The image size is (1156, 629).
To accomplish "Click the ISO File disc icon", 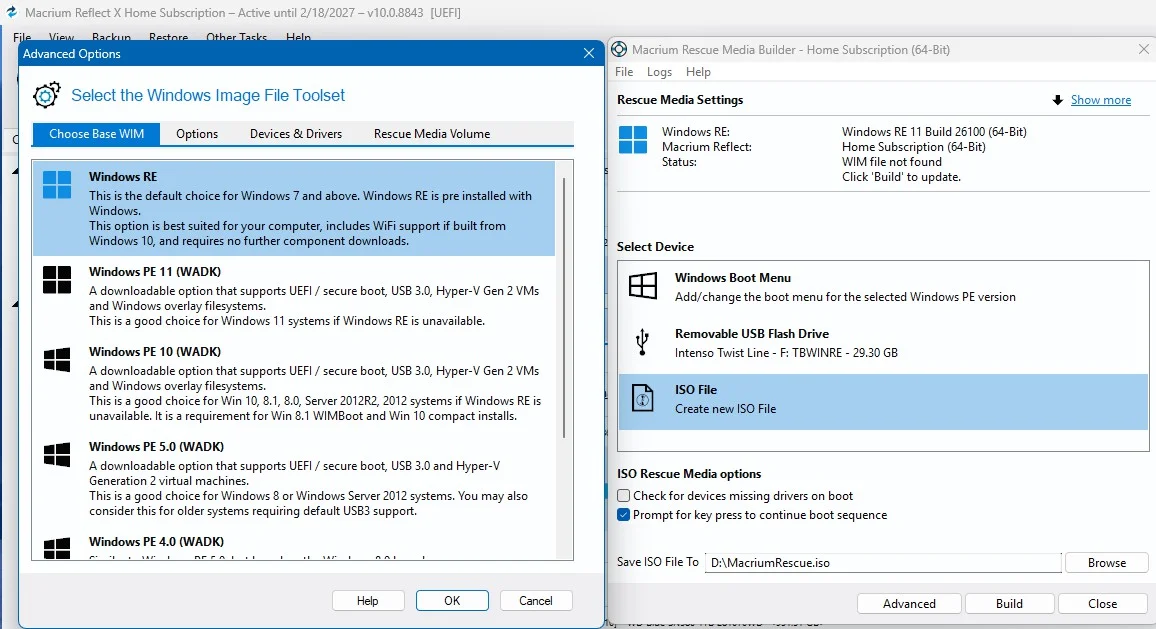I will click(642, 398).
